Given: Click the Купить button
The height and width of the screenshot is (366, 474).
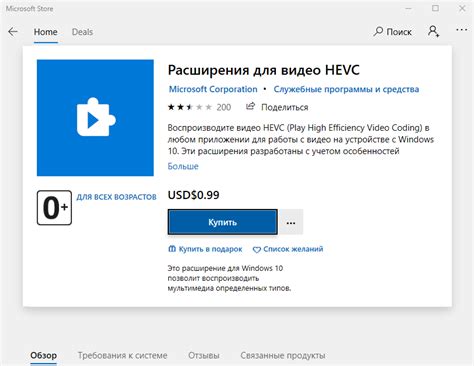Looking at the screenshot, I should [x=223, y=222].
